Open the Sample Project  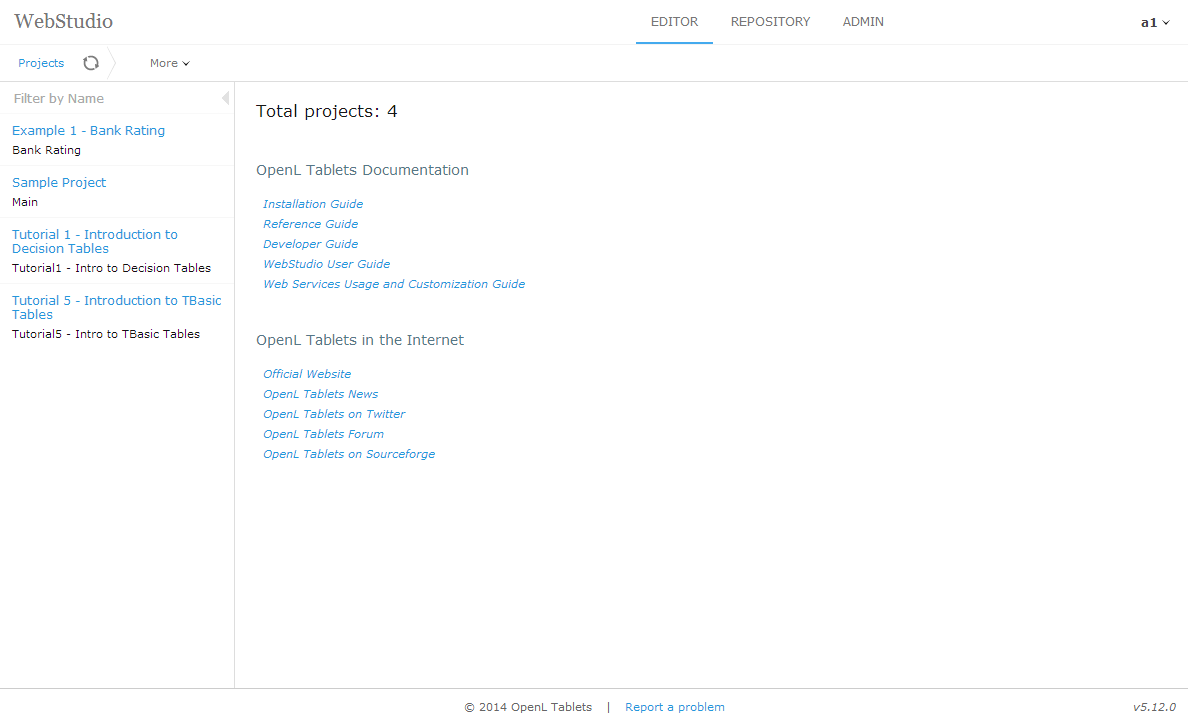[x=59, y=182]
